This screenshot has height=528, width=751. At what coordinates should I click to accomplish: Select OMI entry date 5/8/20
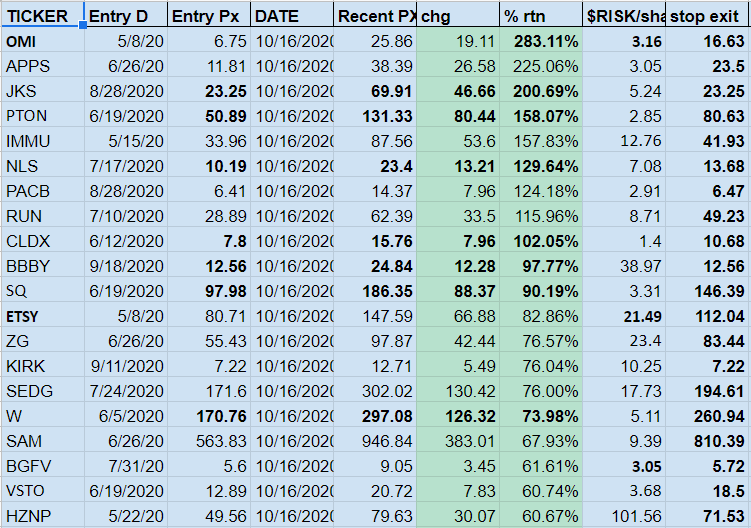126,41
